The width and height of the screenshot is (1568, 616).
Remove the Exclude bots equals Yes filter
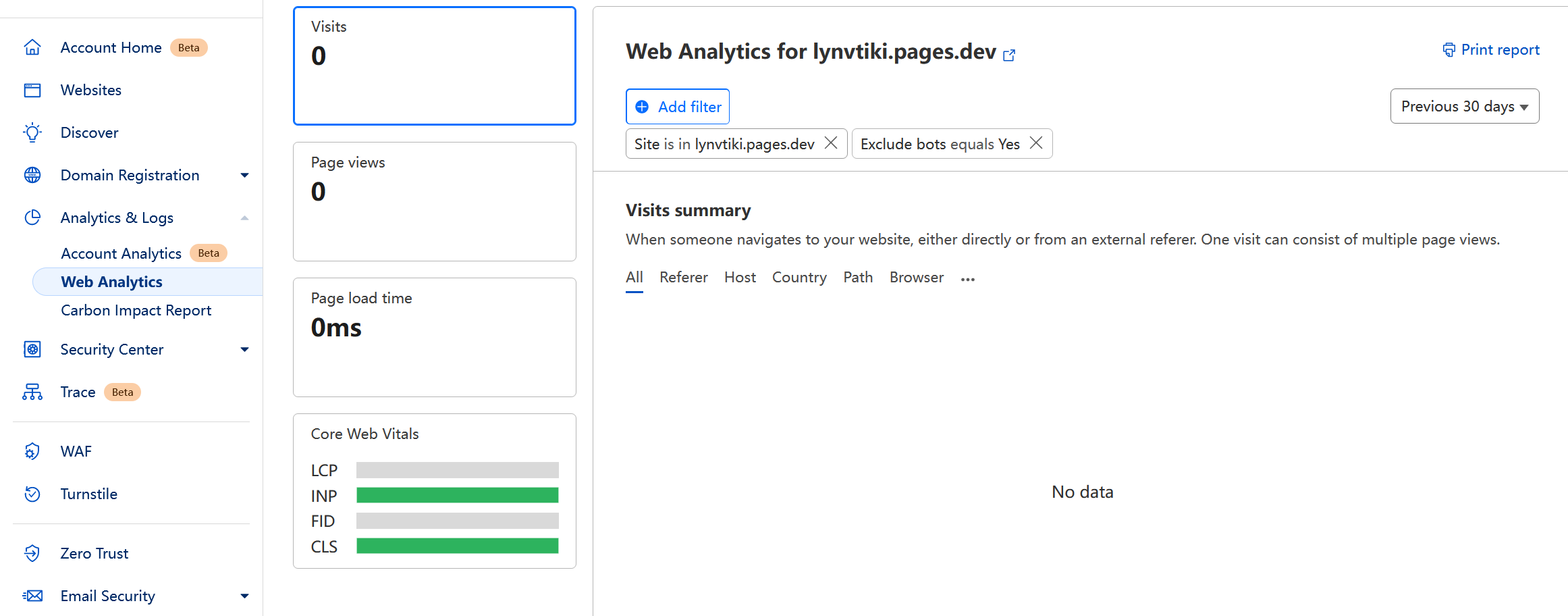[x=1036, y=143]
